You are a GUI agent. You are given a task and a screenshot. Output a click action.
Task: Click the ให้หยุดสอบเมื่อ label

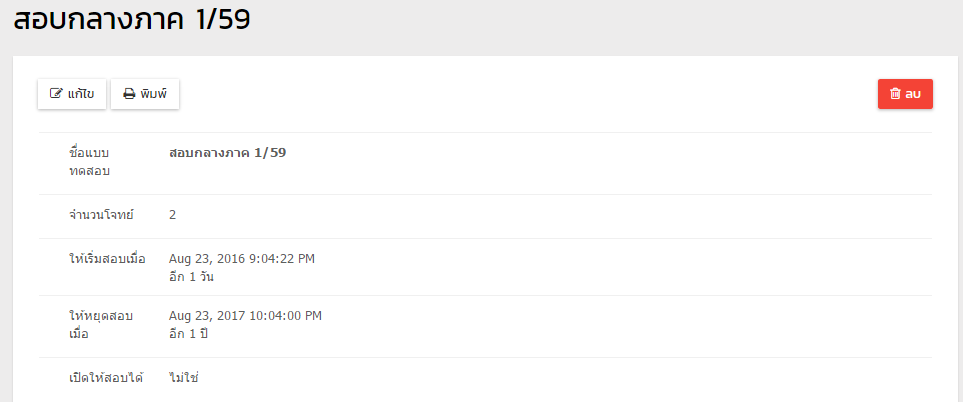point(101,325)
